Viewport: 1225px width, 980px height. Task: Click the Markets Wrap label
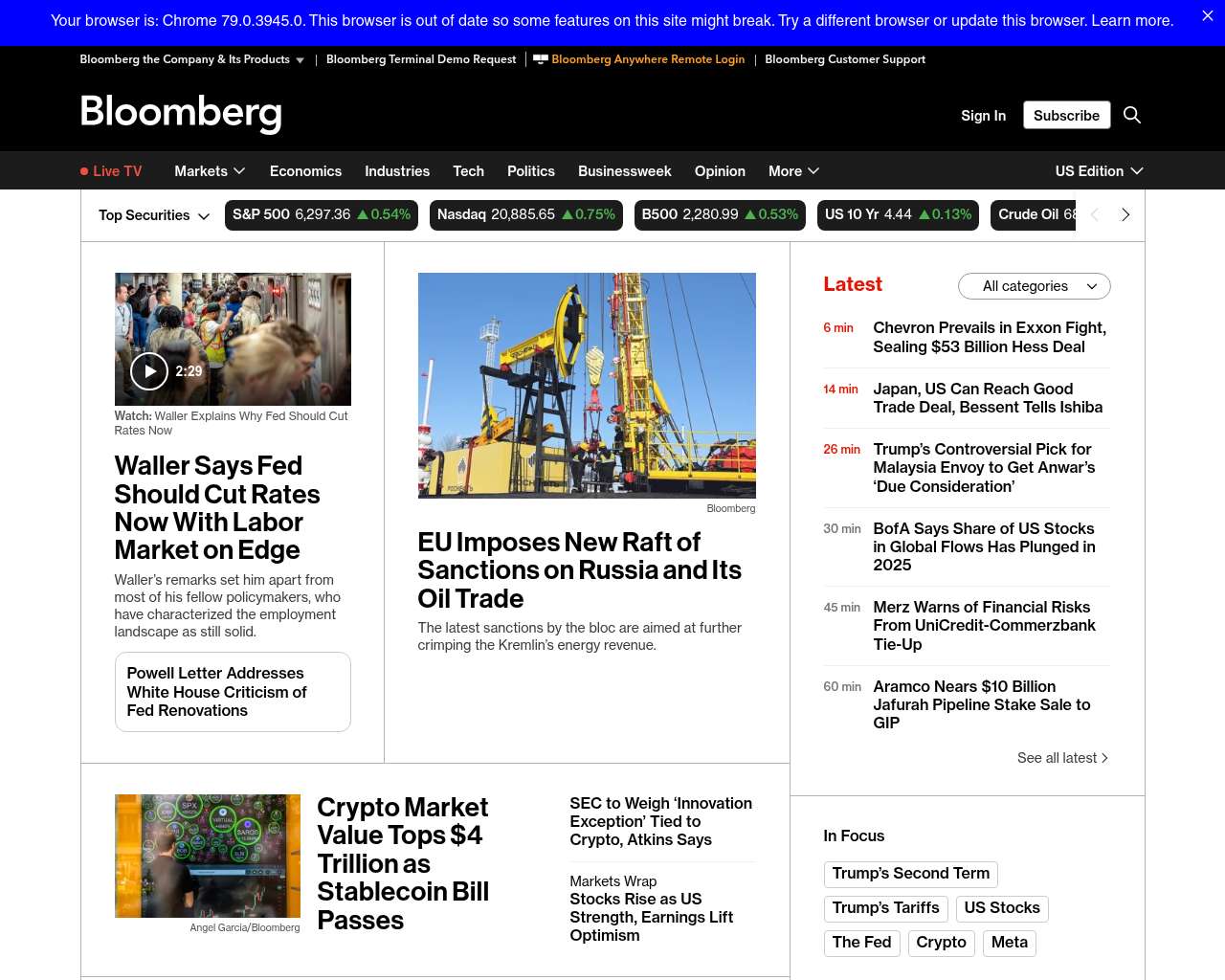[613, 881]
